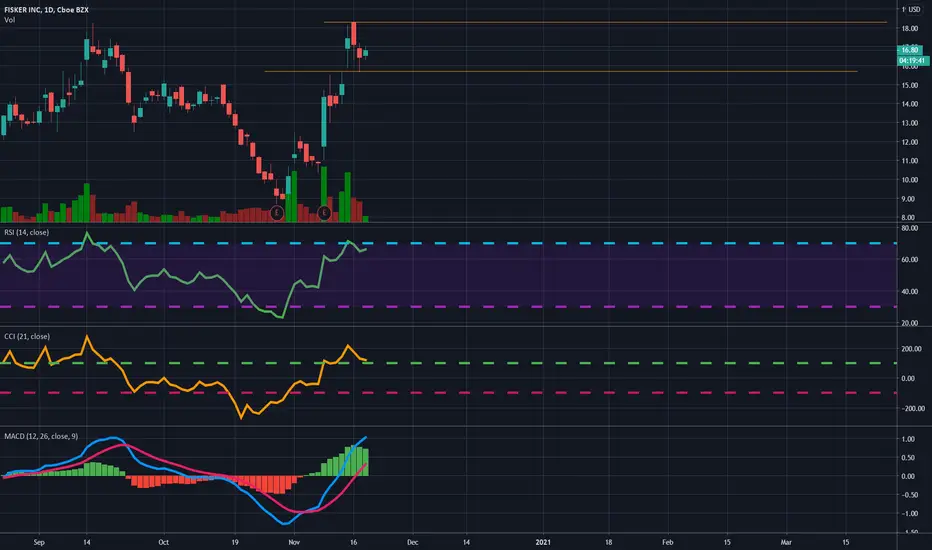Click the 18.00 price axis label
Image resolution: width=932 pixels, height=550 pixels.
910,29
